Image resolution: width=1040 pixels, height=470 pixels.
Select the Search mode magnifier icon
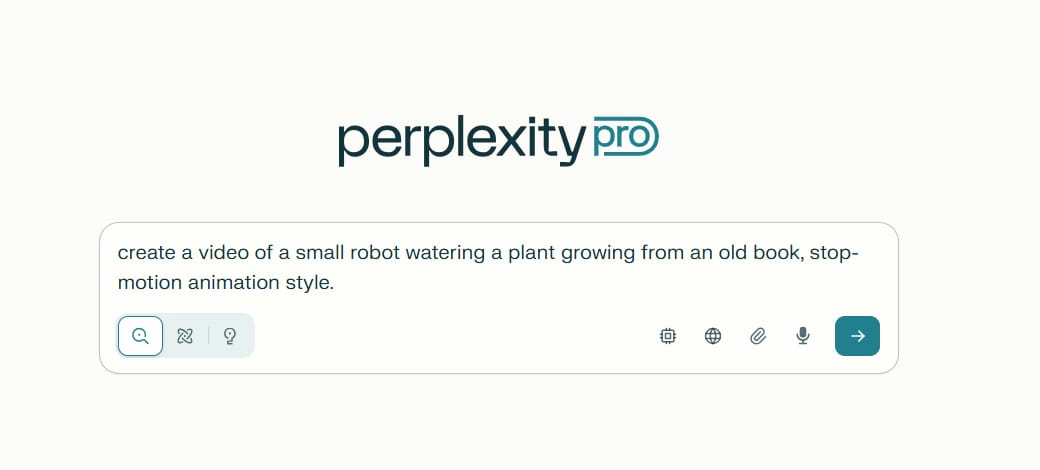pyautogui.click(x=141, y=336)
